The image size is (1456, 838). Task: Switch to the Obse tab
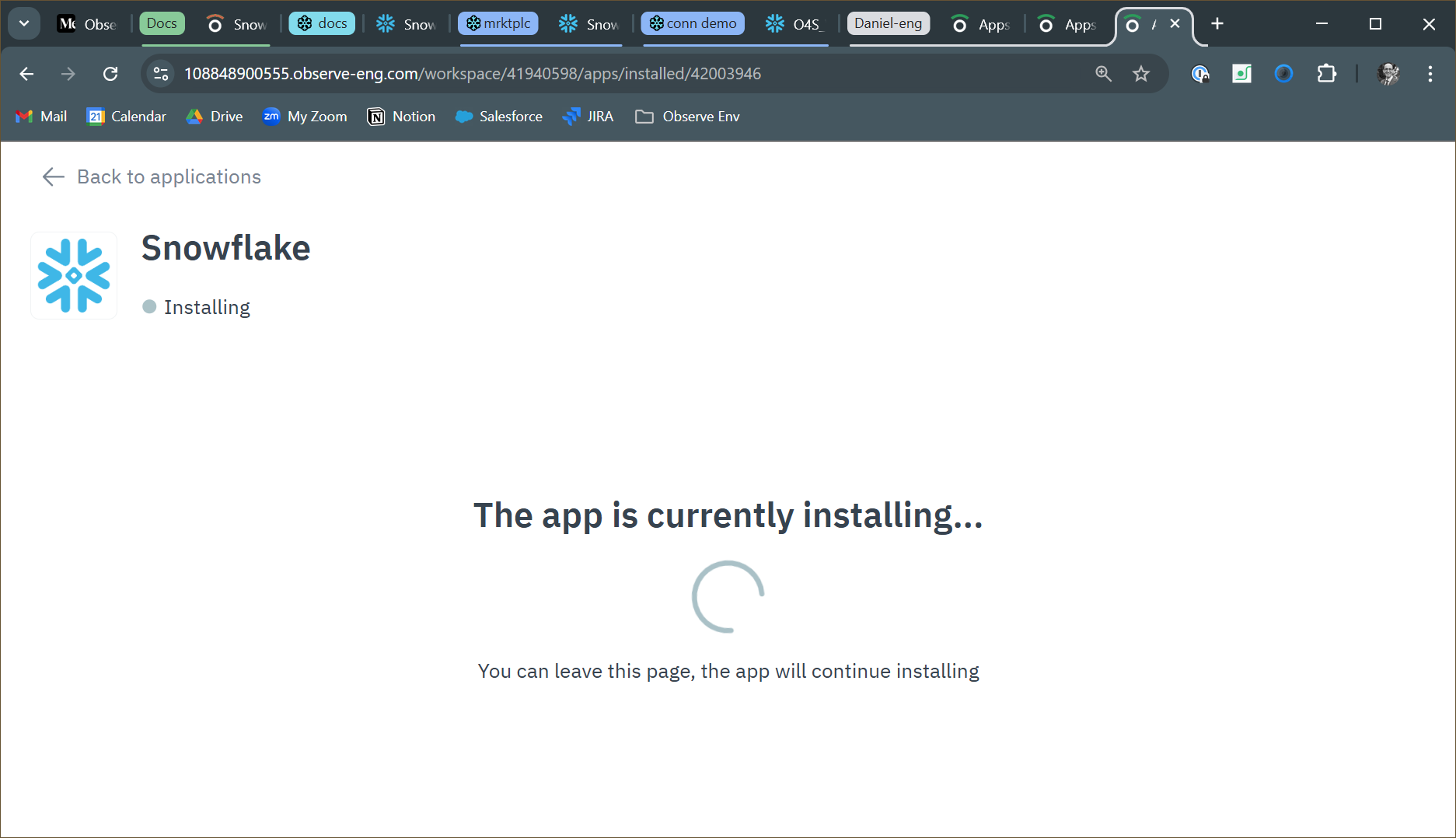87,24
